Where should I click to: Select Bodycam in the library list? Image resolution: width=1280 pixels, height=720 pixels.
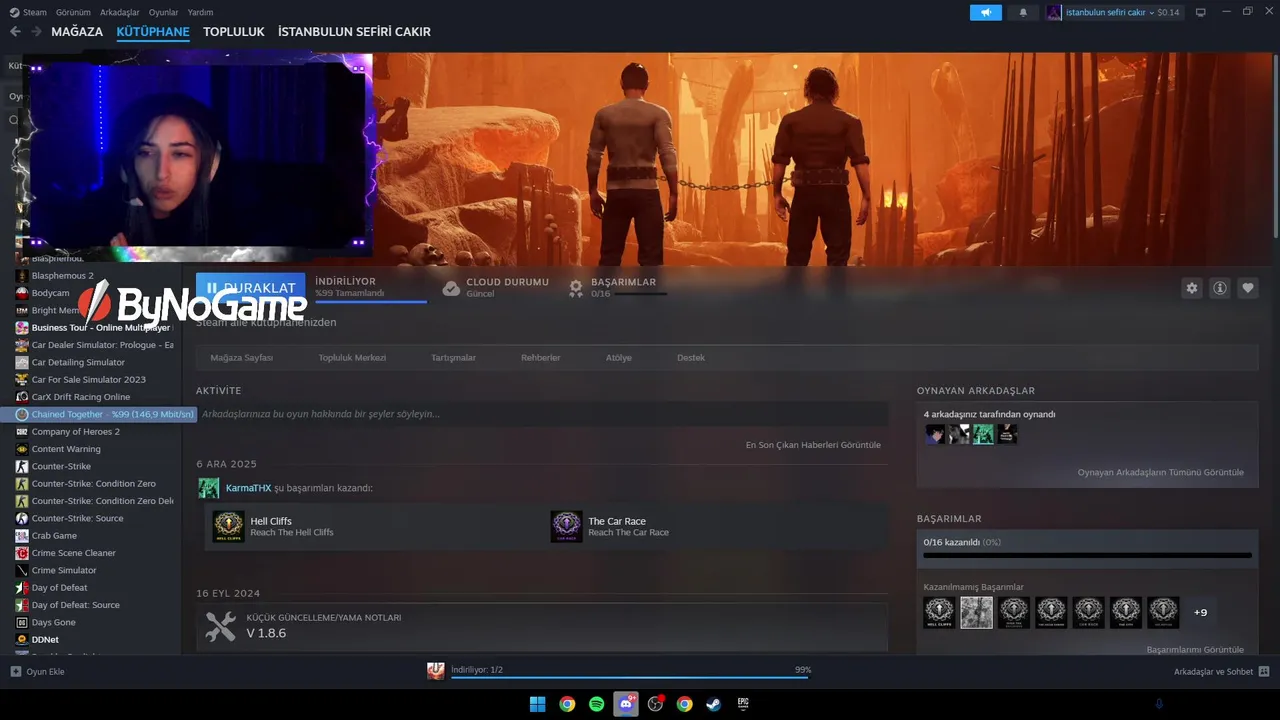pos(50,293)
